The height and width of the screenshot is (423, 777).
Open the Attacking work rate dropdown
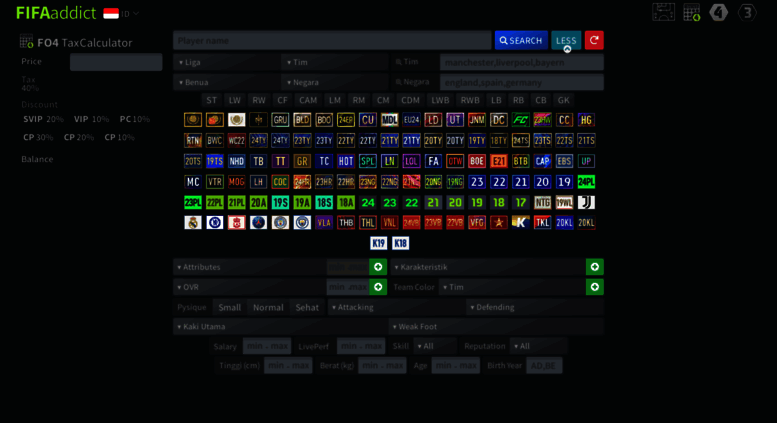click(x=396, y=307)
